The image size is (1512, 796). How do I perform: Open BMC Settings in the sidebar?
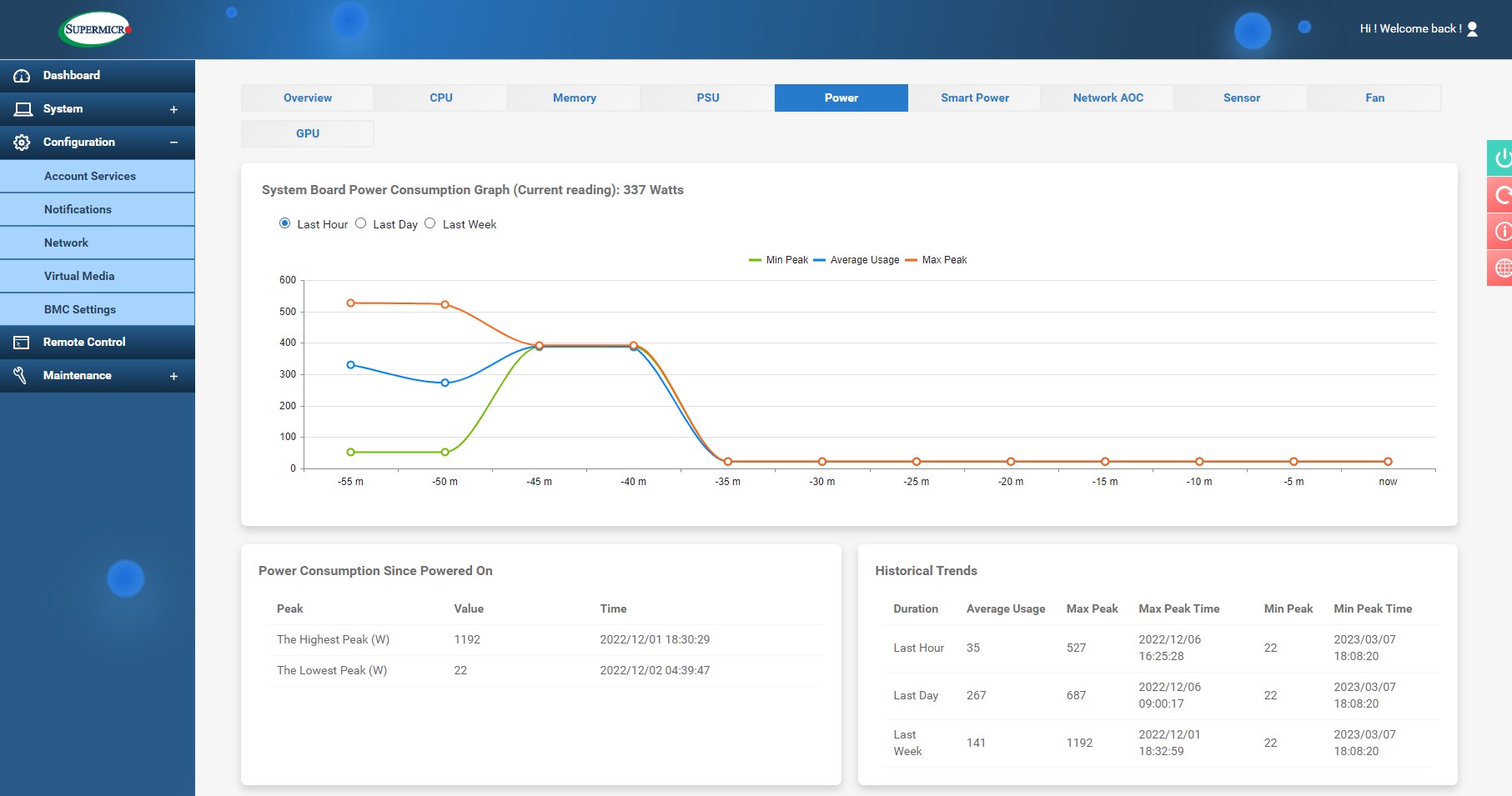(80, 309)
